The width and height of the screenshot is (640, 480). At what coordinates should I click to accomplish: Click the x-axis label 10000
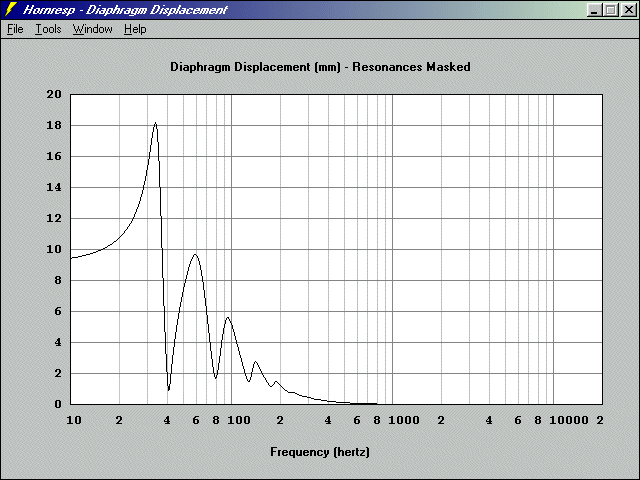(x=569, y=420)
